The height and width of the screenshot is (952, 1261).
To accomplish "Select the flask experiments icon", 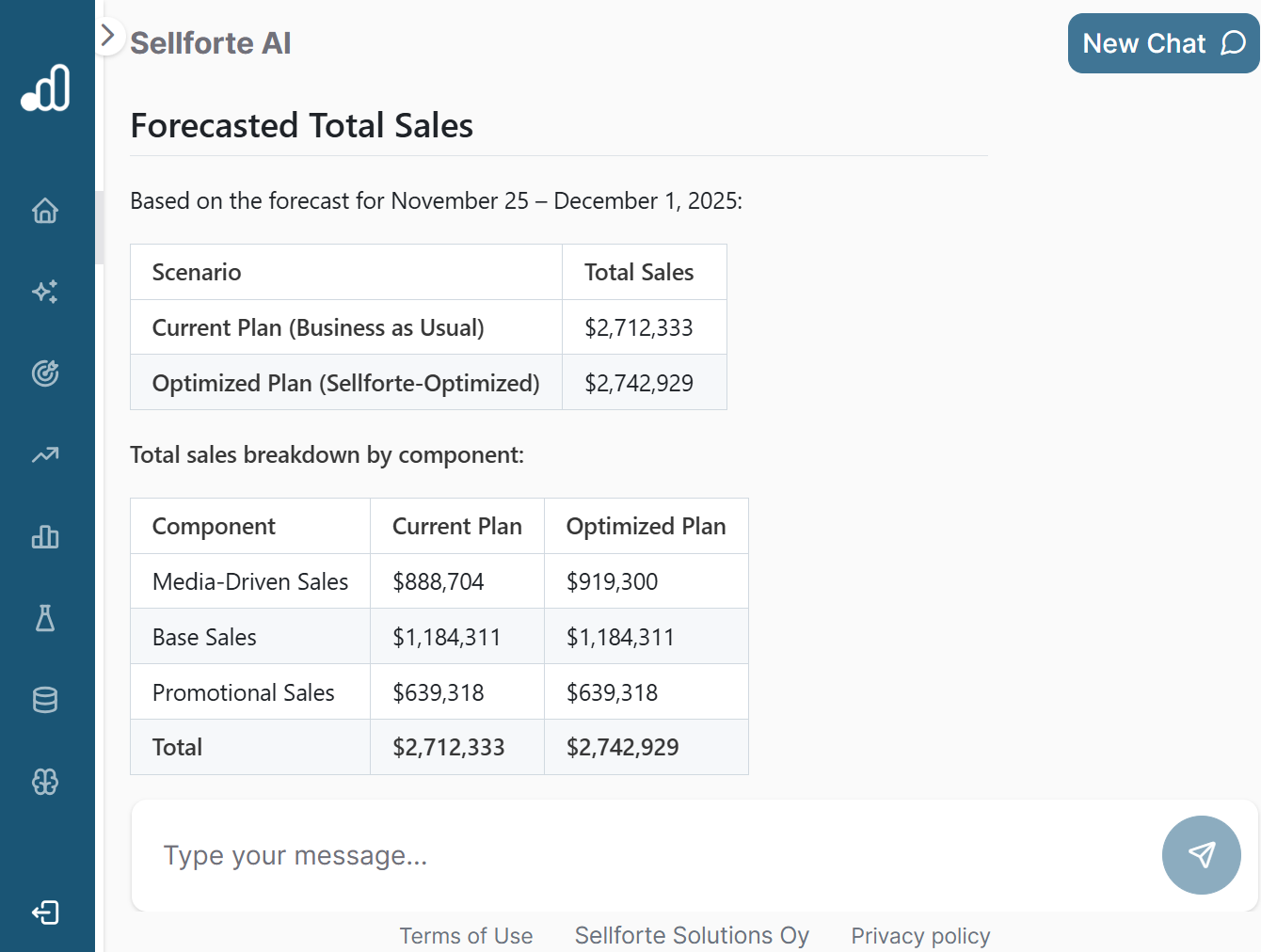I will tap(44, 619).
